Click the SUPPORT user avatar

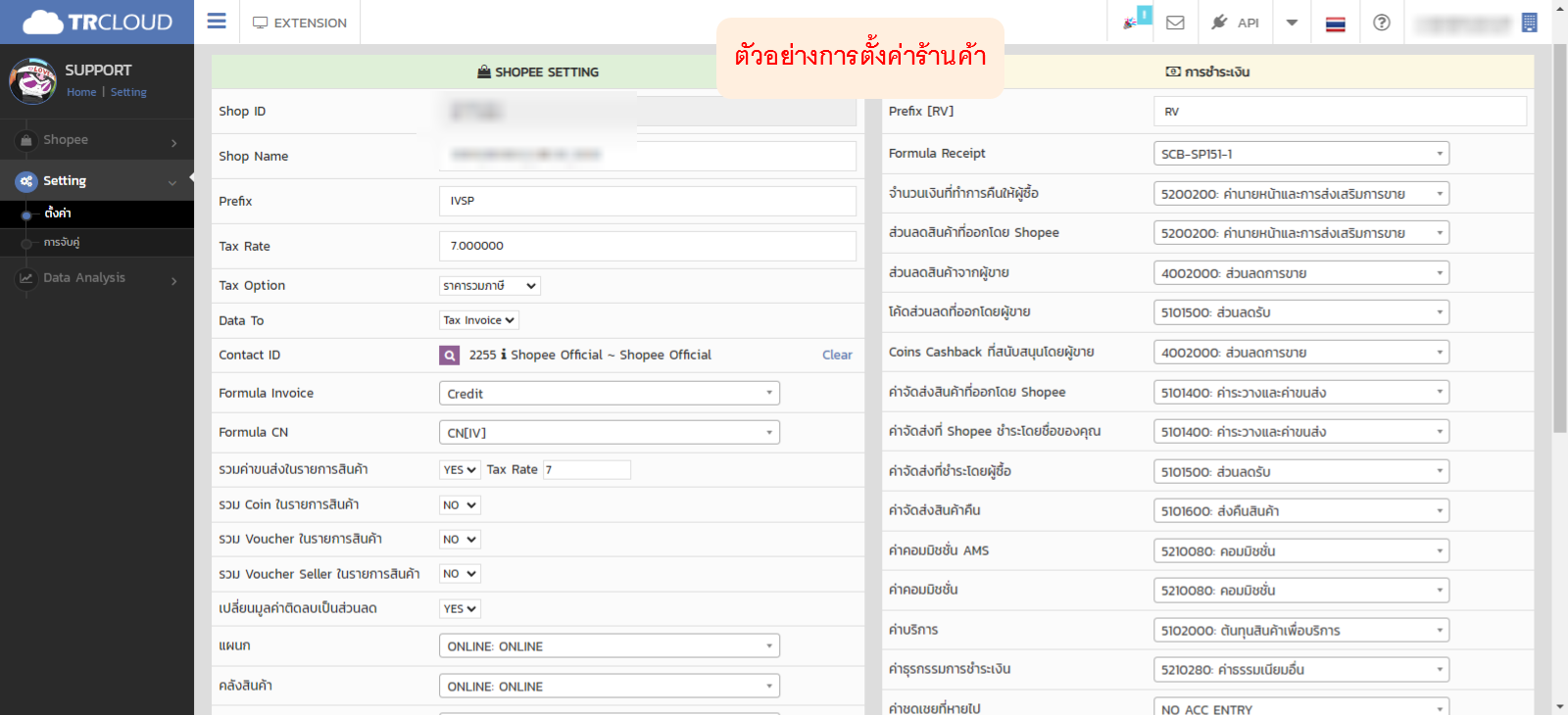[32, 81]
